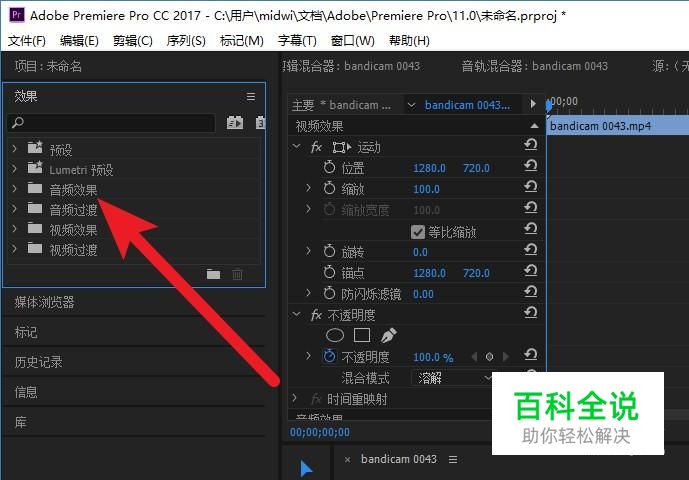Select the 预设 folder row

tap(134, 149)
